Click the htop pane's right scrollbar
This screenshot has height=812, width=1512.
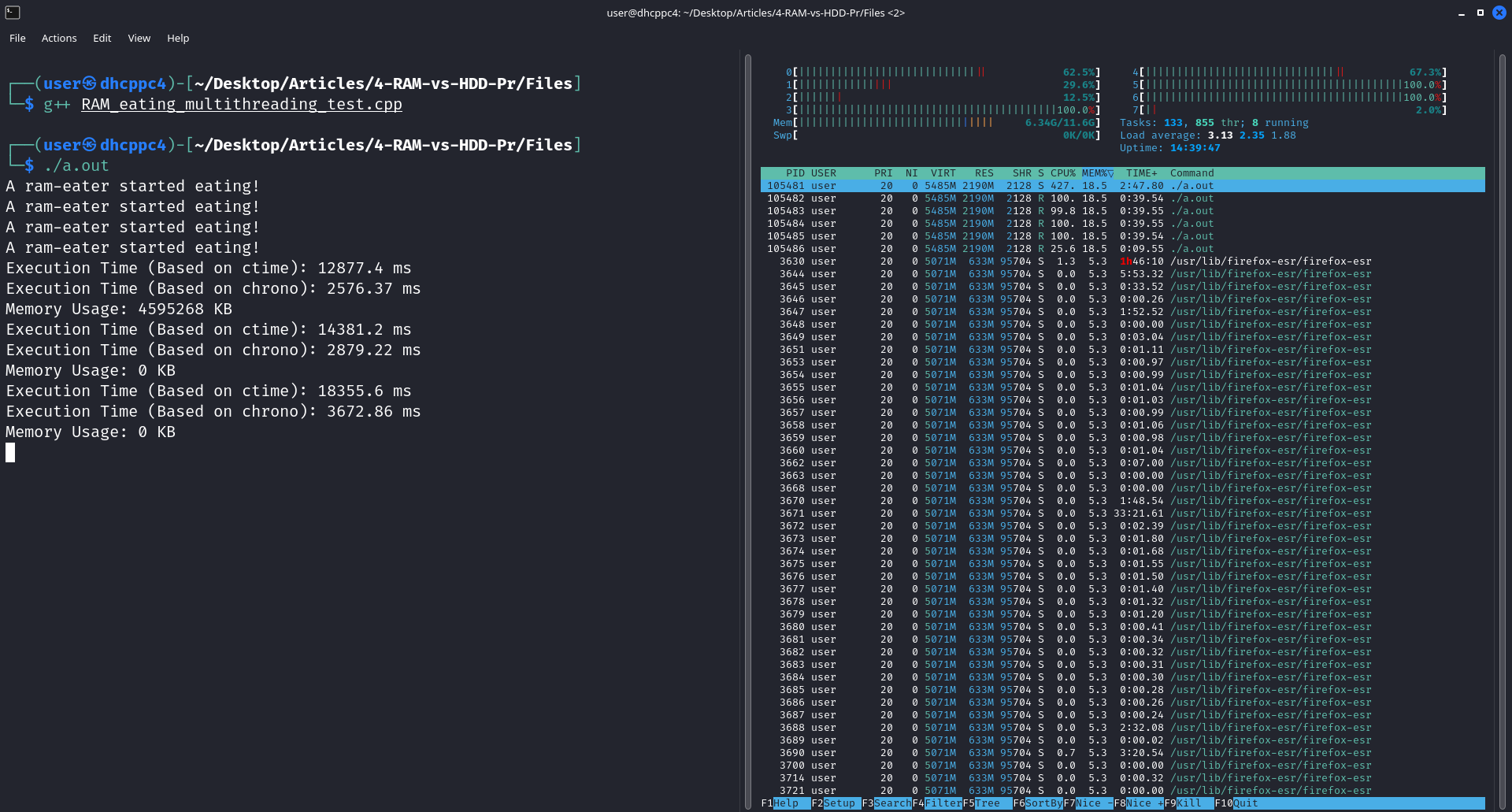point(1501,432)
